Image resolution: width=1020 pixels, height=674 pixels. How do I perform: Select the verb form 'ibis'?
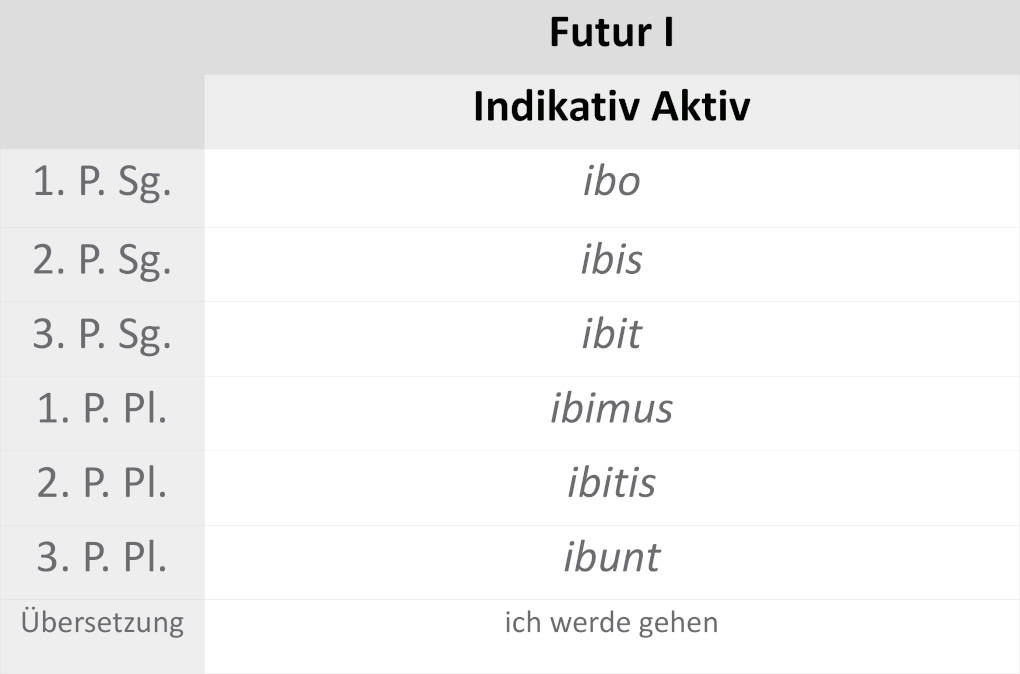tap(611, 260)
